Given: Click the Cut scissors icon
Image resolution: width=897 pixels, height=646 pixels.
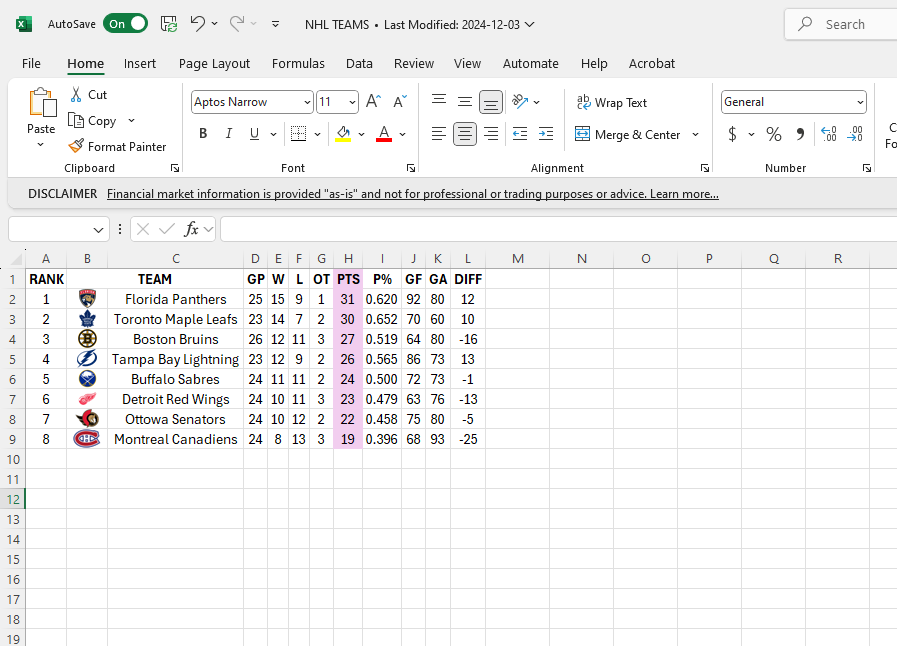Looking at the screenshot, I should (x=76, y=94).
